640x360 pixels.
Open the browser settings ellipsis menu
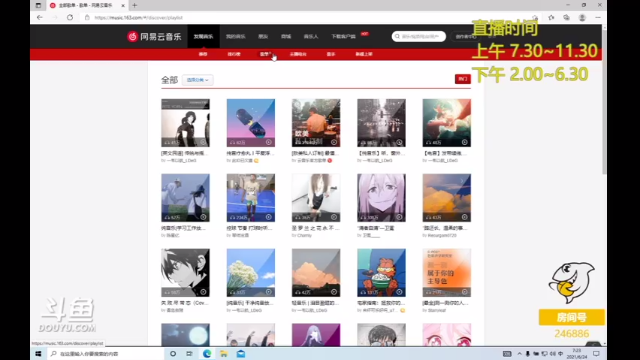[x=598, y=18]
